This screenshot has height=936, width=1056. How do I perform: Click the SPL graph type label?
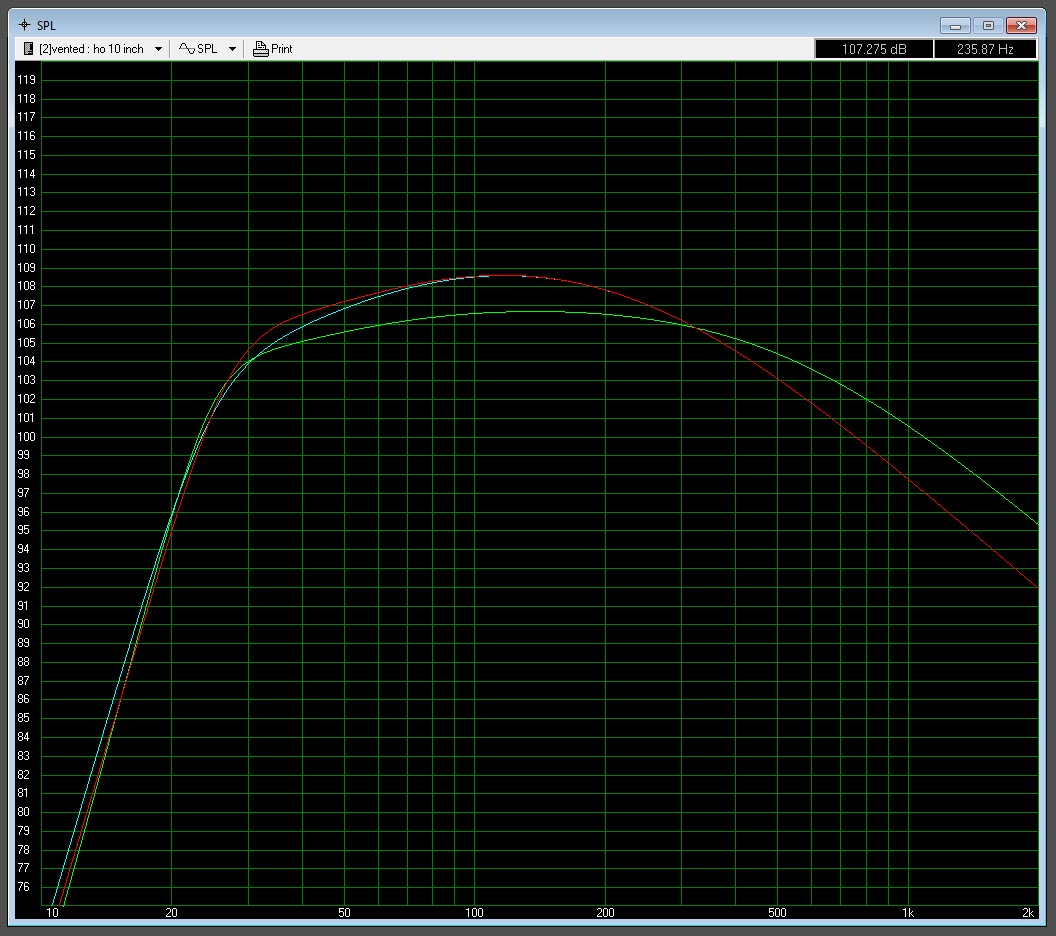click(x=207, y=48)
